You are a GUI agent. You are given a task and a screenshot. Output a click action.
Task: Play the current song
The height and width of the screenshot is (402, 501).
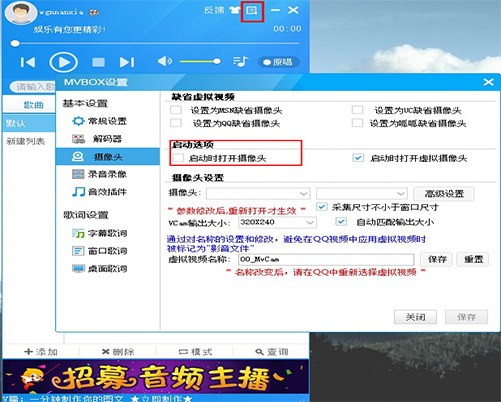pyautogui.click(x=63, y=62)
